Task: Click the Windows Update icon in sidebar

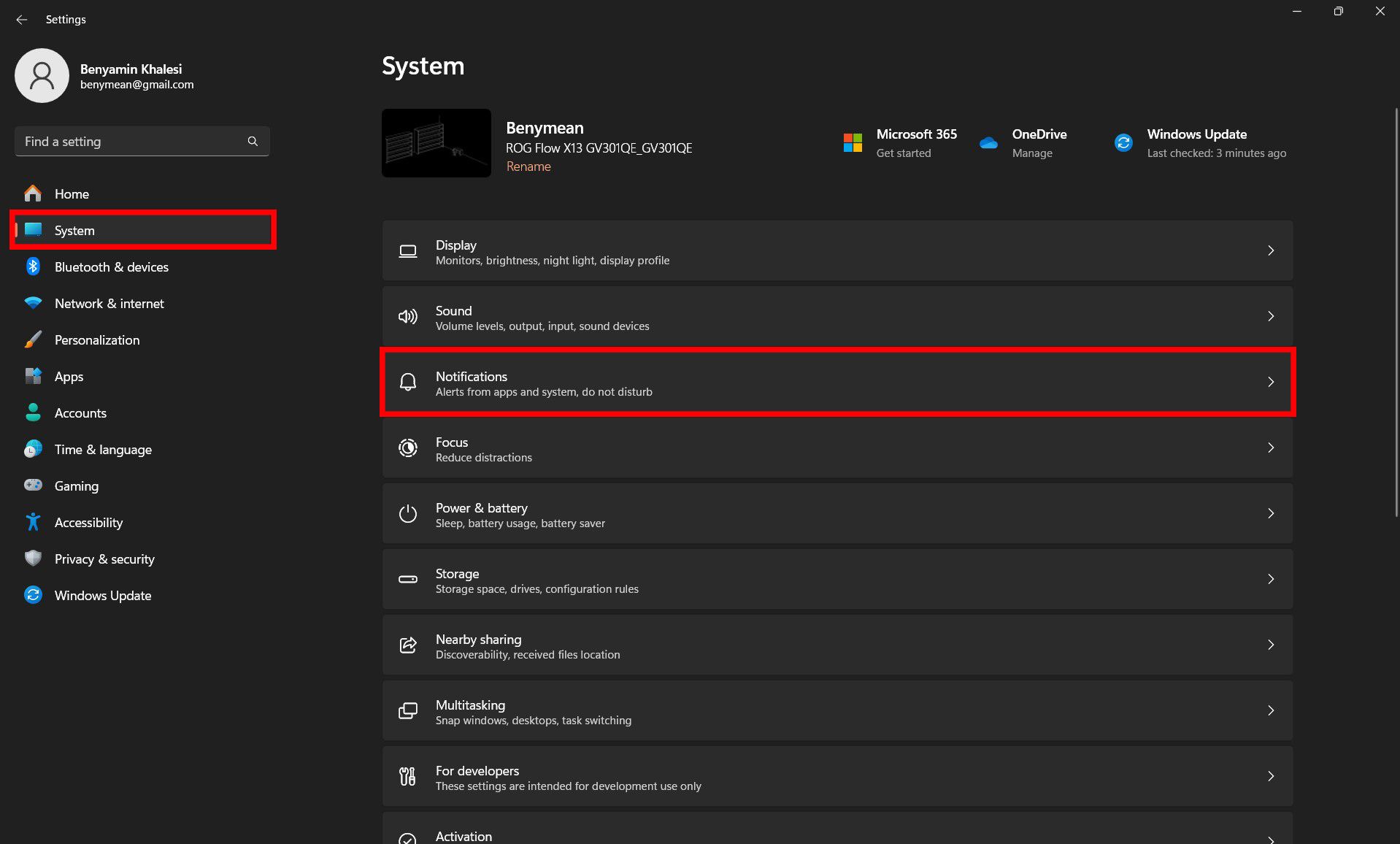Action: [33, 595]
